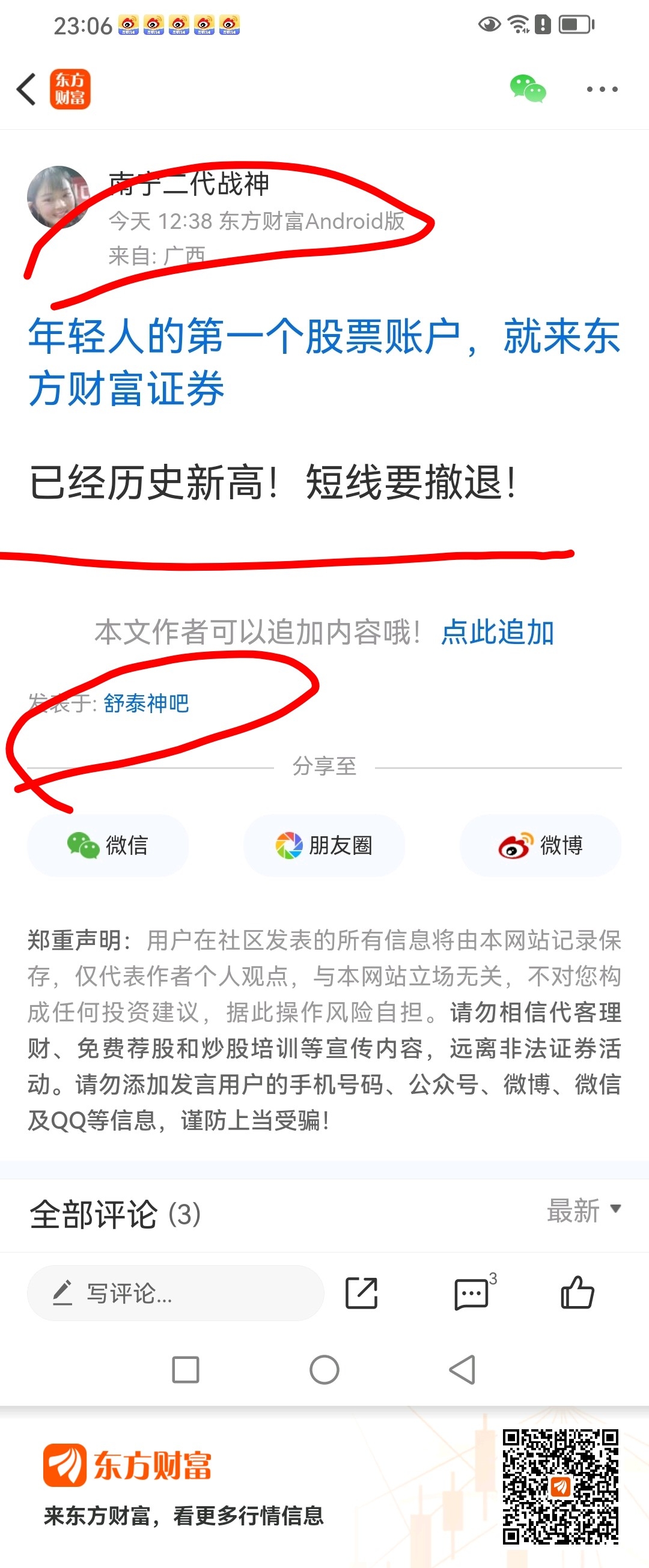Expand the 最新 sort dropdown
Screen dimensions: 649x1568
click(584, 1210)
